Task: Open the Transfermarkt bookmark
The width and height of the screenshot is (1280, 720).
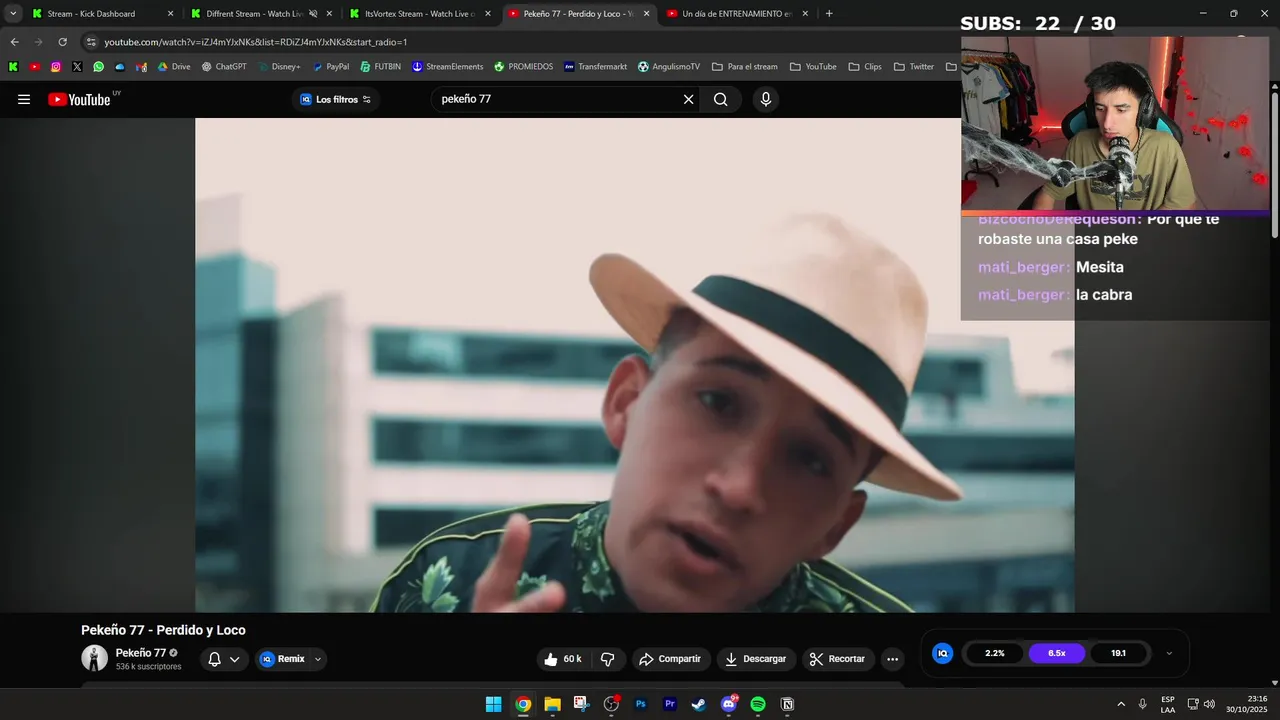Action: click(x=596, y=67)
